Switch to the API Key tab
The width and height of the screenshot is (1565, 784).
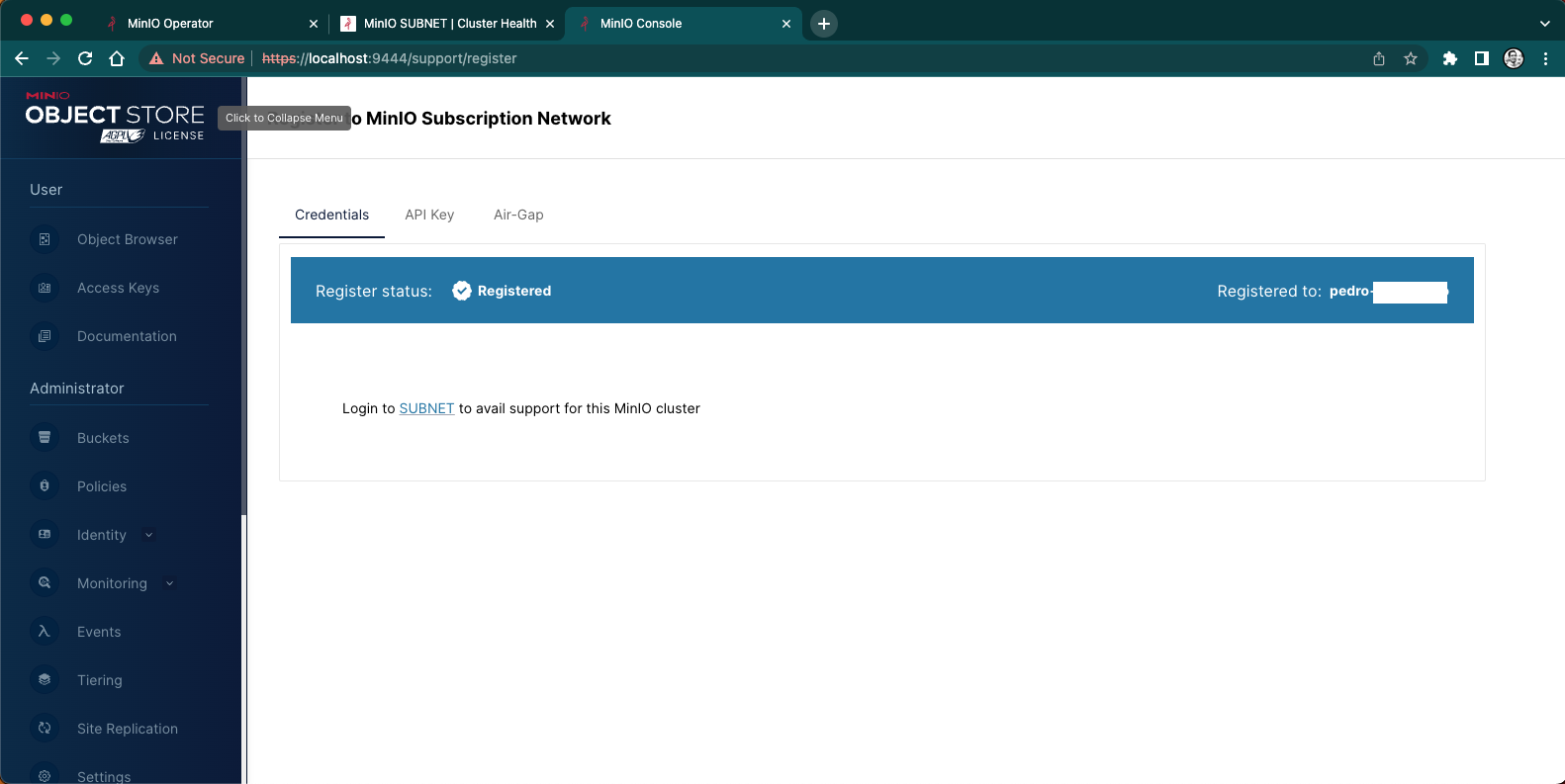429,215
